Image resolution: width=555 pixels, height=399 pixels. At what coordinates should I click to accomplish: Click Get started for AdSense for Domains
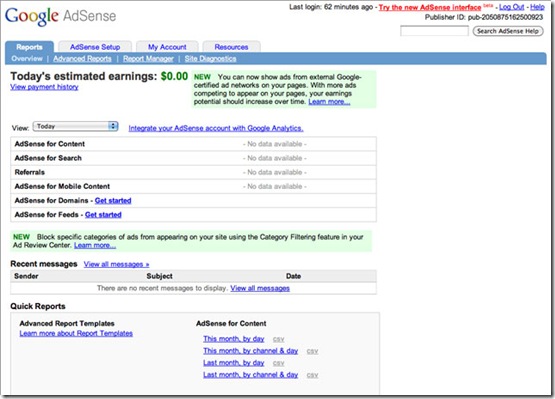pos(113,201)
